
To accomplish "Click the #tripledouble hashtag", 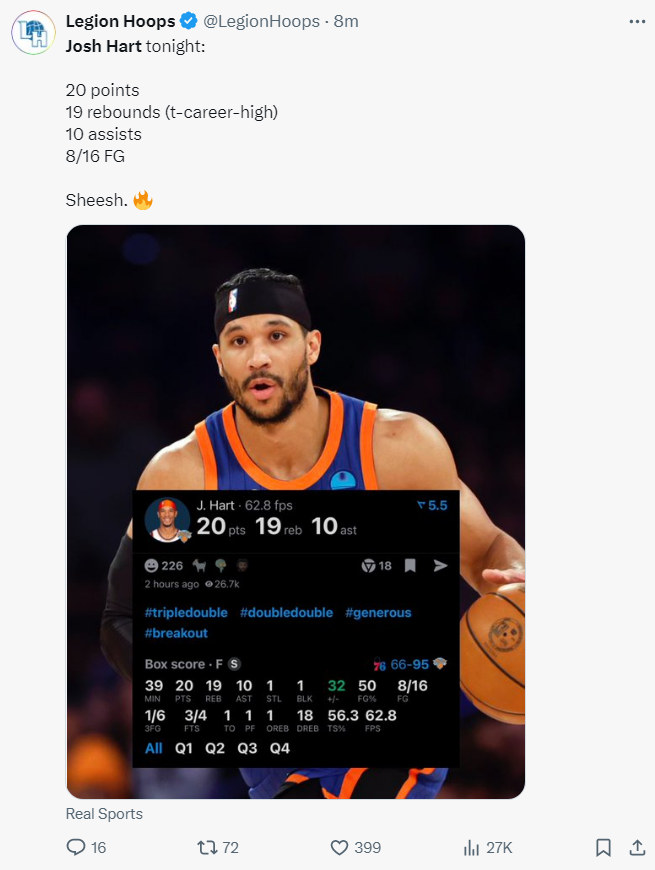I will (x=186, y=612).
